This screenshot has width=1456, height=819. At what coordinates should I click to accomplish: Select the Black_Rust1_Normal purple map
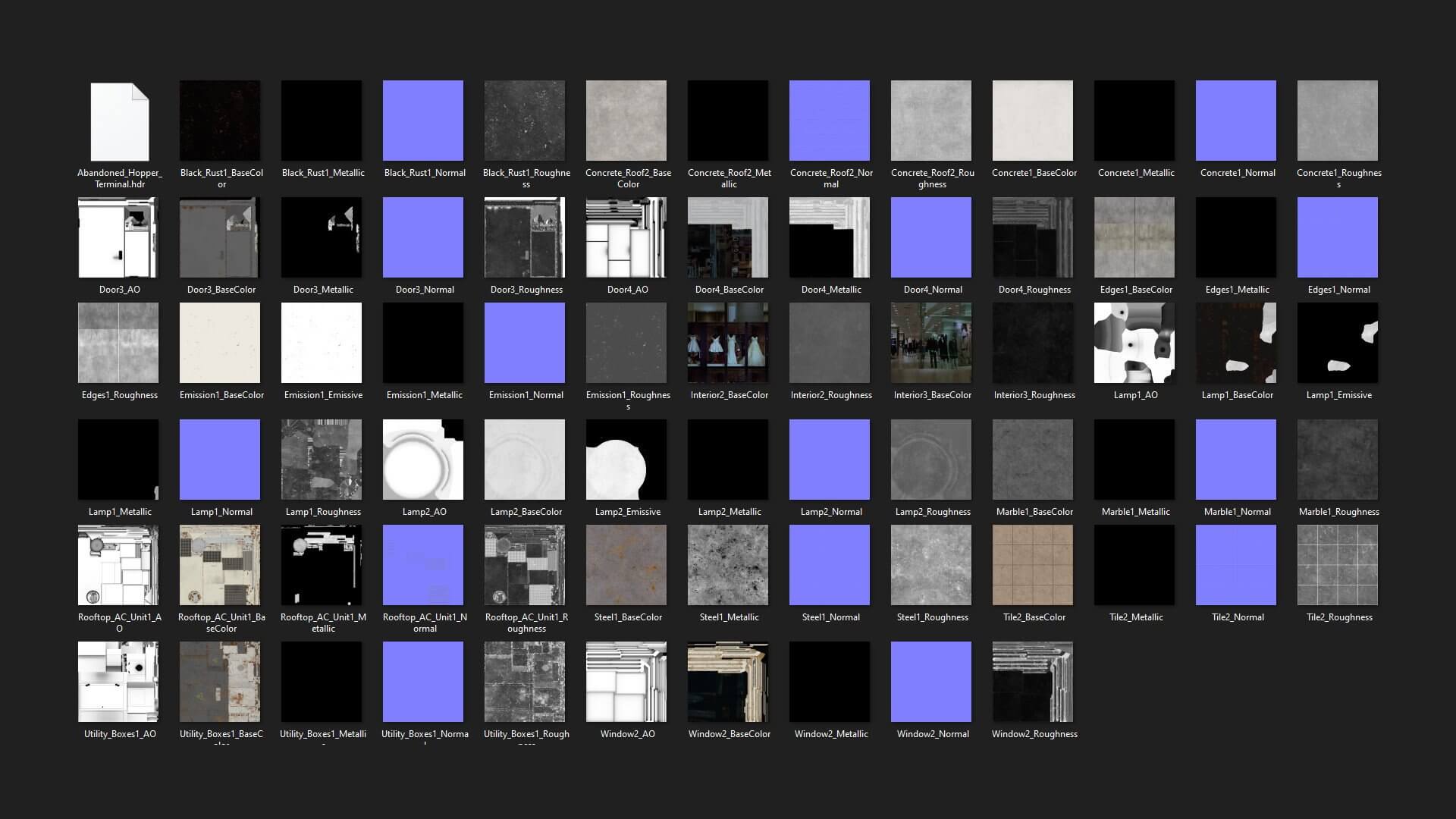(423, 121)
